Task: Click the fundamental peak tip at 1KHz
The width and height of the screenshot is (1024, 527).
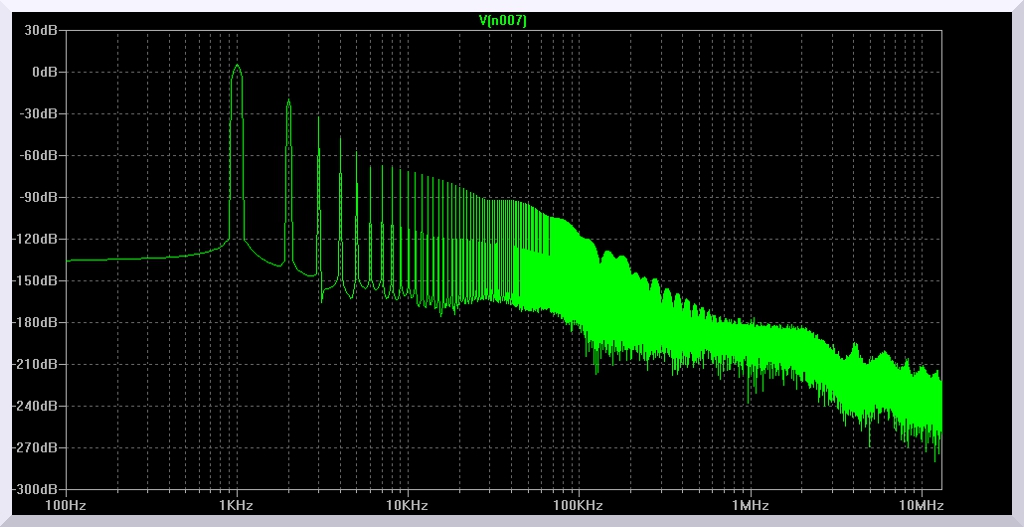Action: coord(237,66)
